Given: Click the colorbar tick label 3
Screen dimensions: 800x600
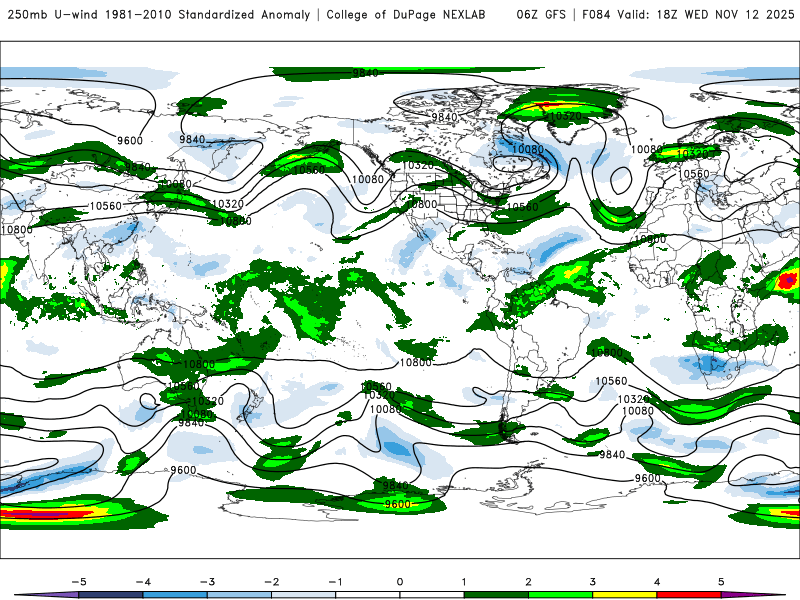Looking at the screenshot, I should tap(592, 582).
